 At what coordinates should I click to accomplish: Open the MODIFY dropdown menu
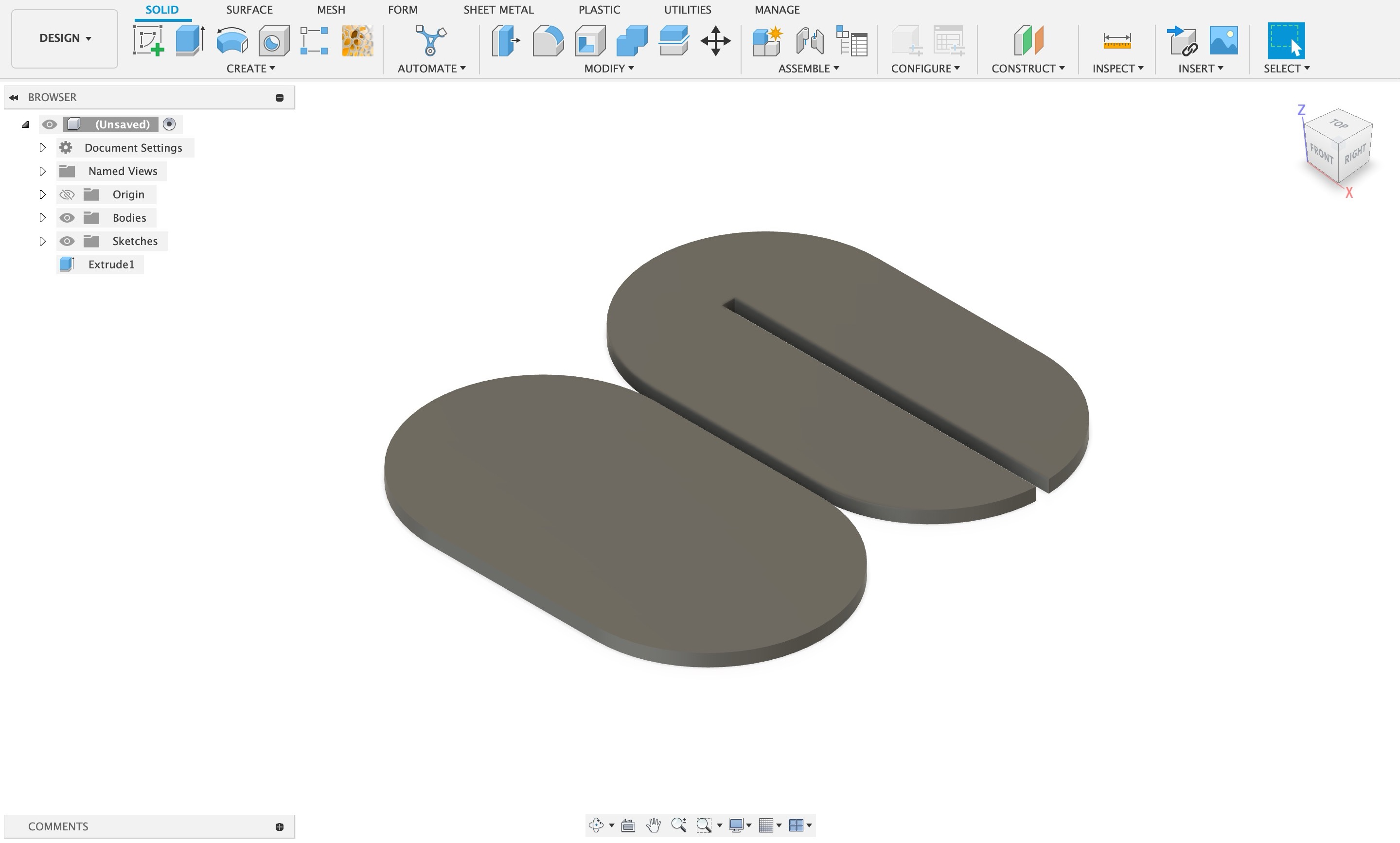pos(608,68)
